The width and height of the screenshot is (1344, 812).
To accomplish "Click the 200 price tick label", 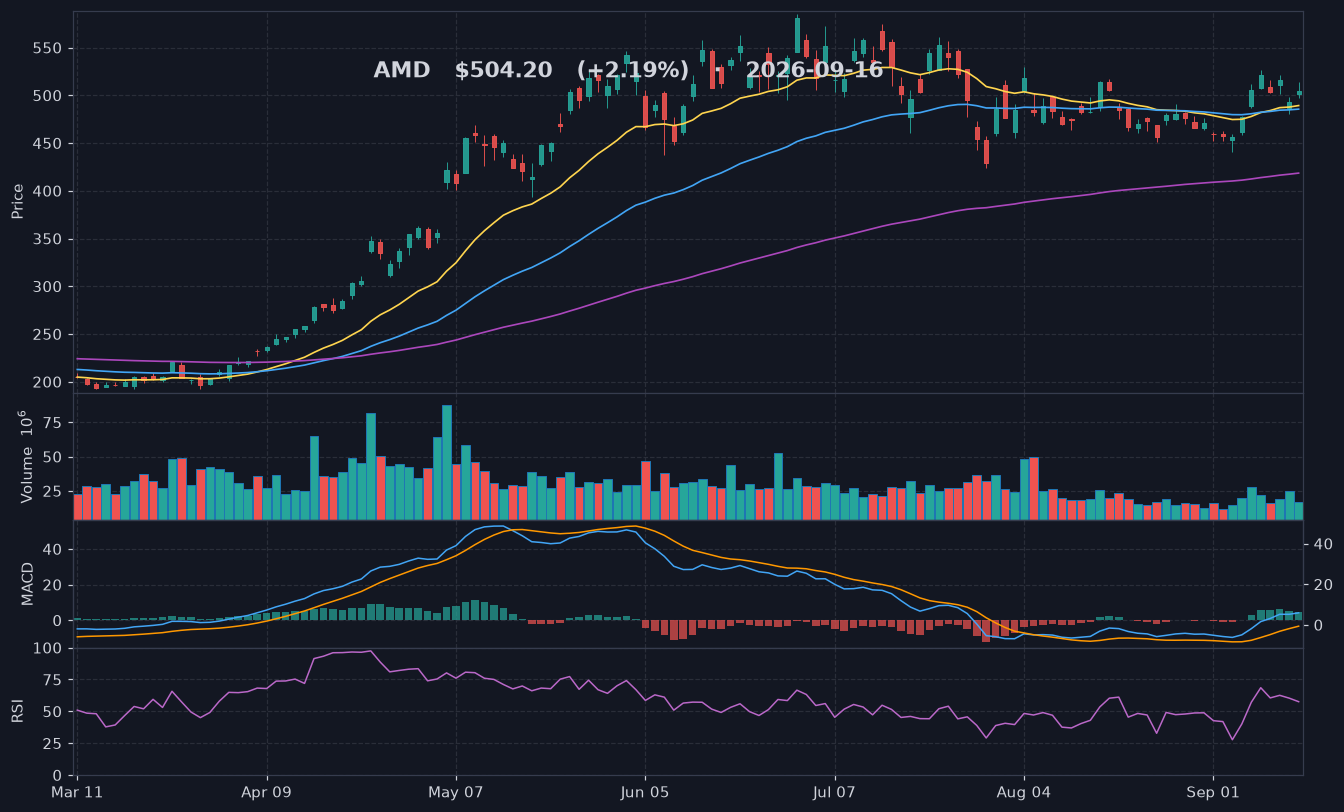I will click(x=49, y=382).
